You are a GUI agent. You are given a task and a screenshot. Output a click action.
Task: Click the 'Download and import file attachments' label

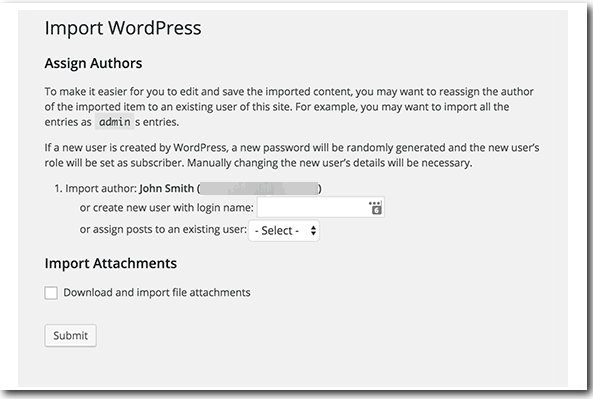click(157, 293)
